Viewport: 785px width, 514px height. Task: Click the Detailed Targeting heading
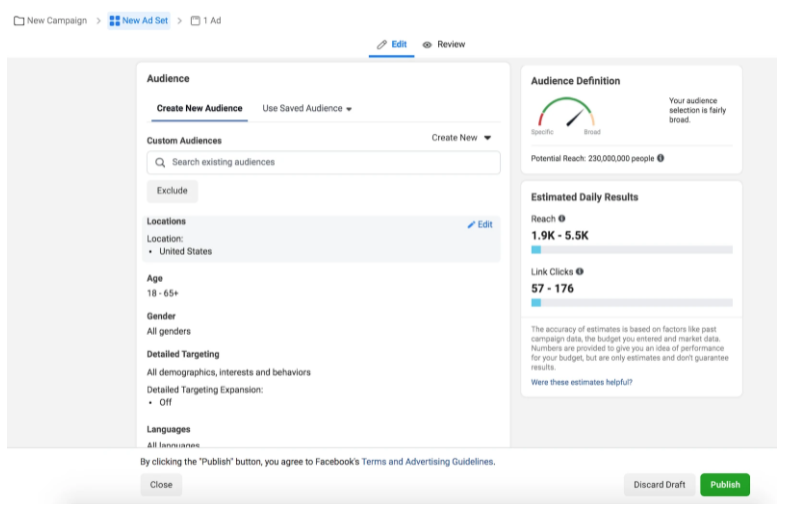click(x=183, y=354)
